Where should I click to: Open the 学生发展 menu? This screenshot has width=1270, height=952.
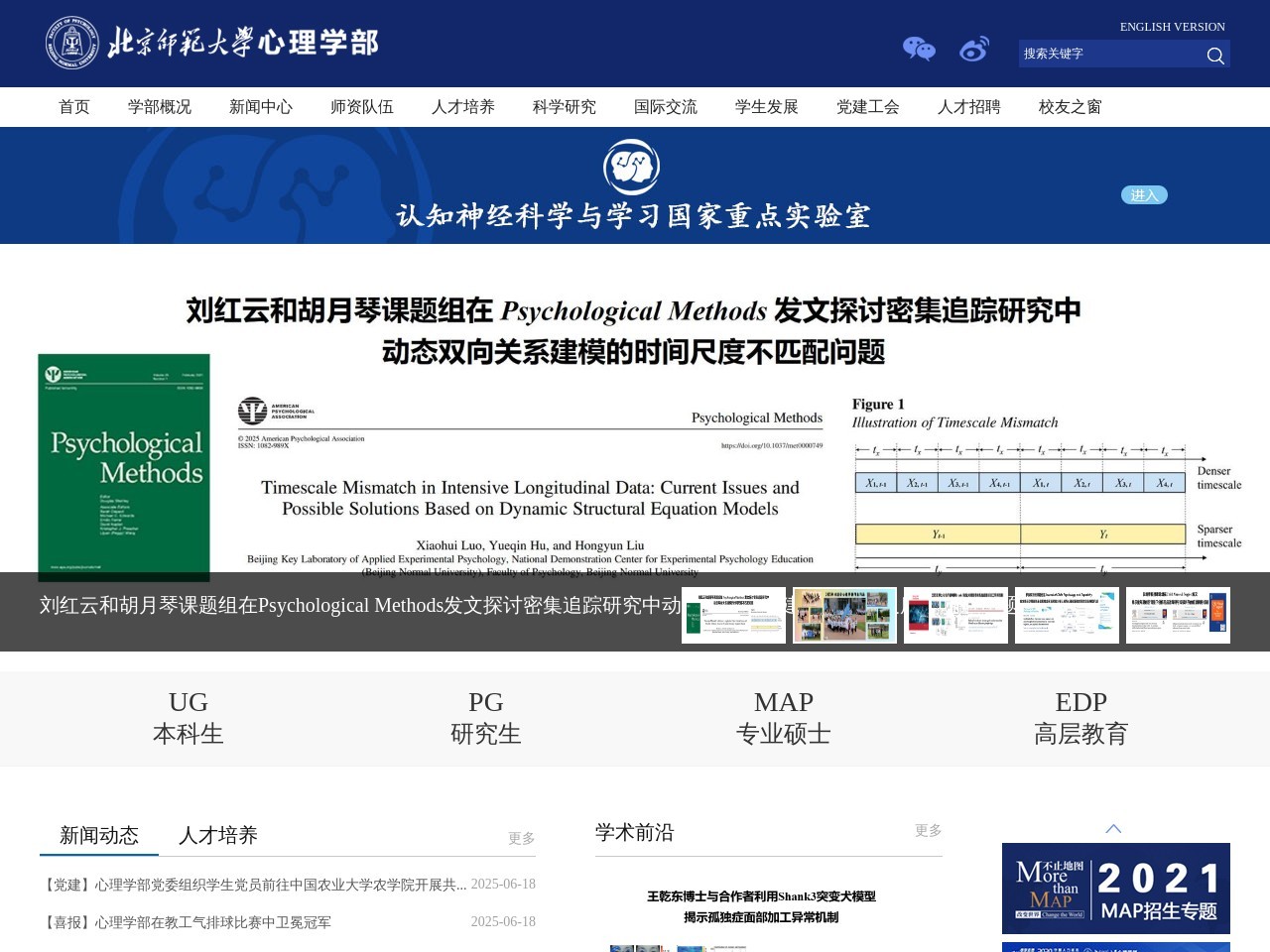pos(767,107)
